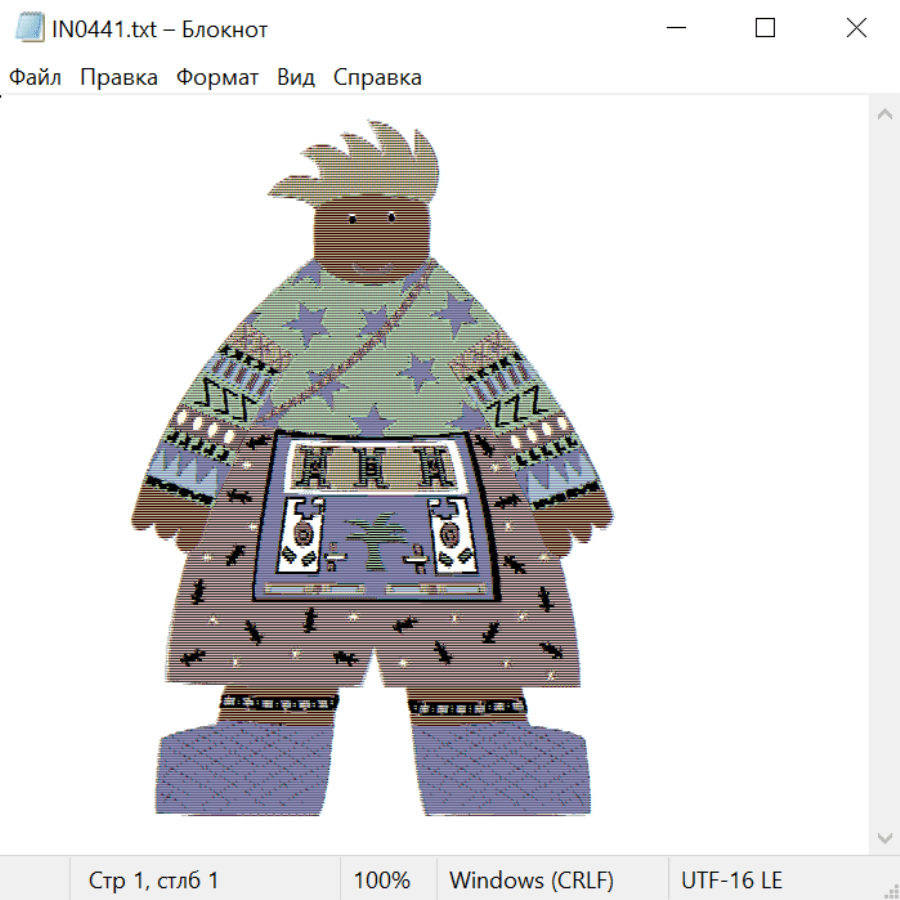900x900 pixels.
Task: Expand the Формат menu
Action: coord(217,78)
